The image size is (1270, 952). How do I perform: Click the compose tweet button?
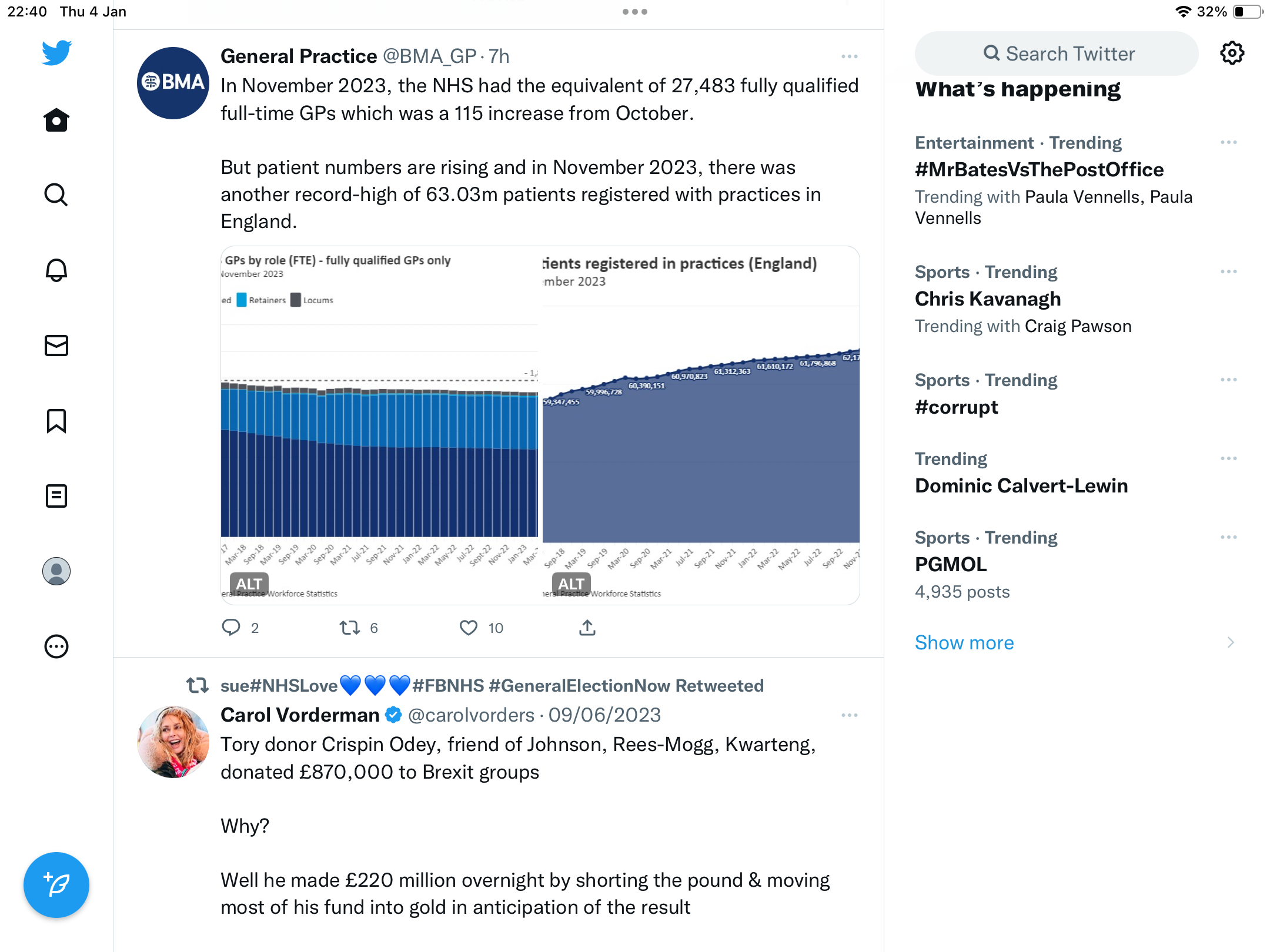click(56, 884)
